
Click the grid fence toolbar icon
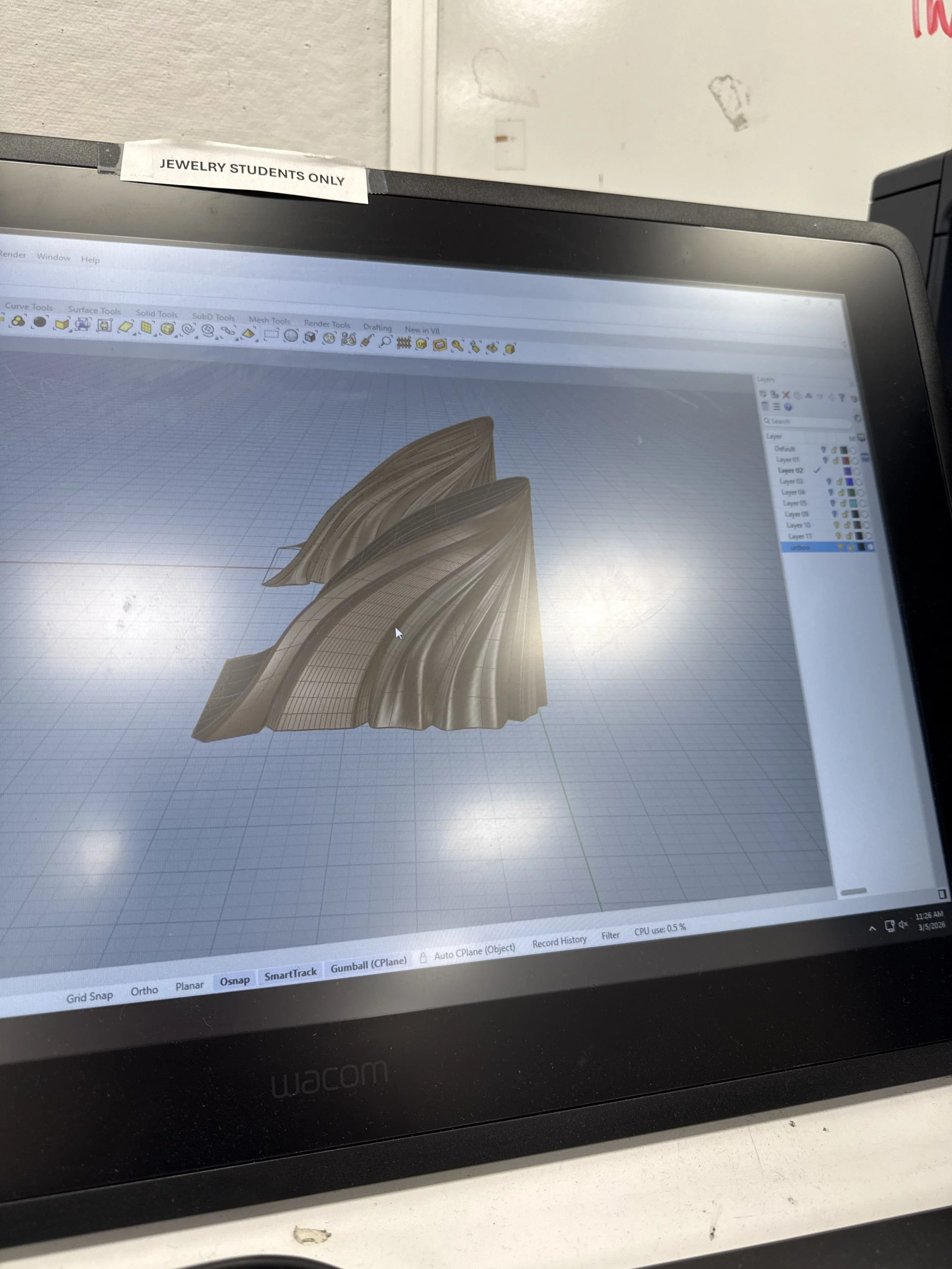[x=404, y=343]
